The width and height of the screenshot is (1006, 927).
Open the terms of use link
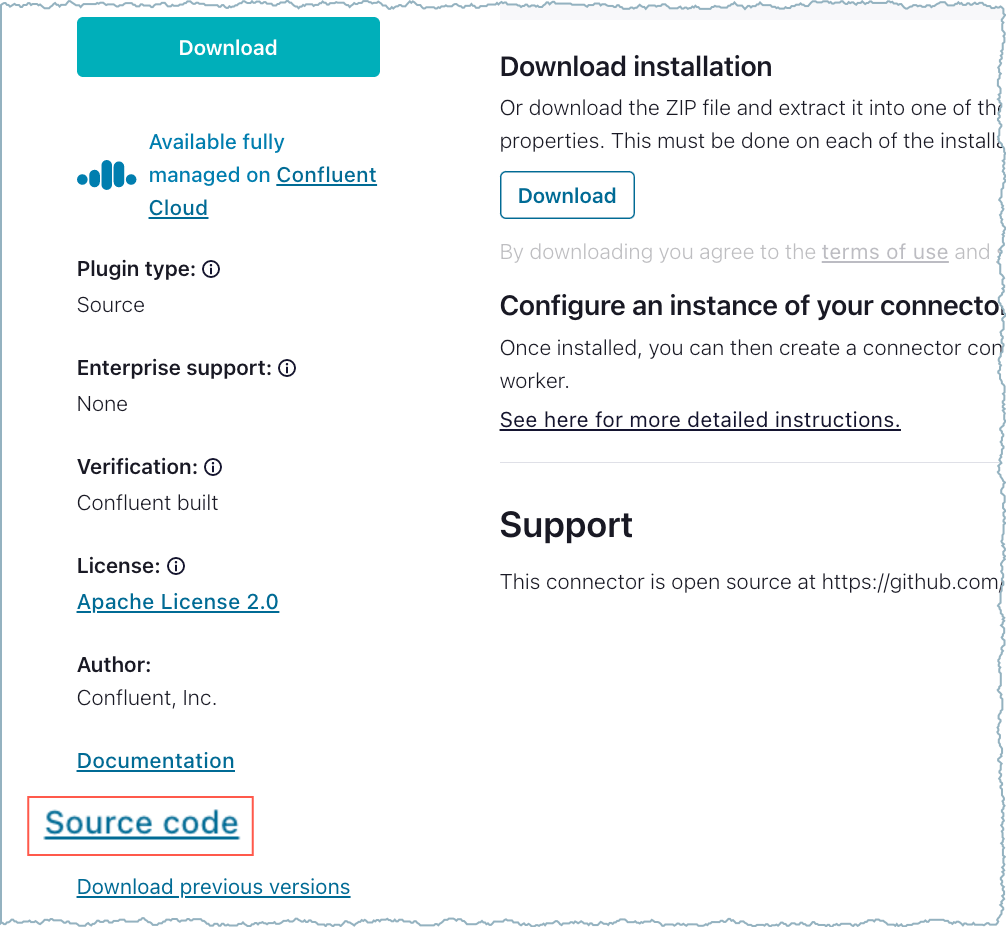[x=884, y=252]
